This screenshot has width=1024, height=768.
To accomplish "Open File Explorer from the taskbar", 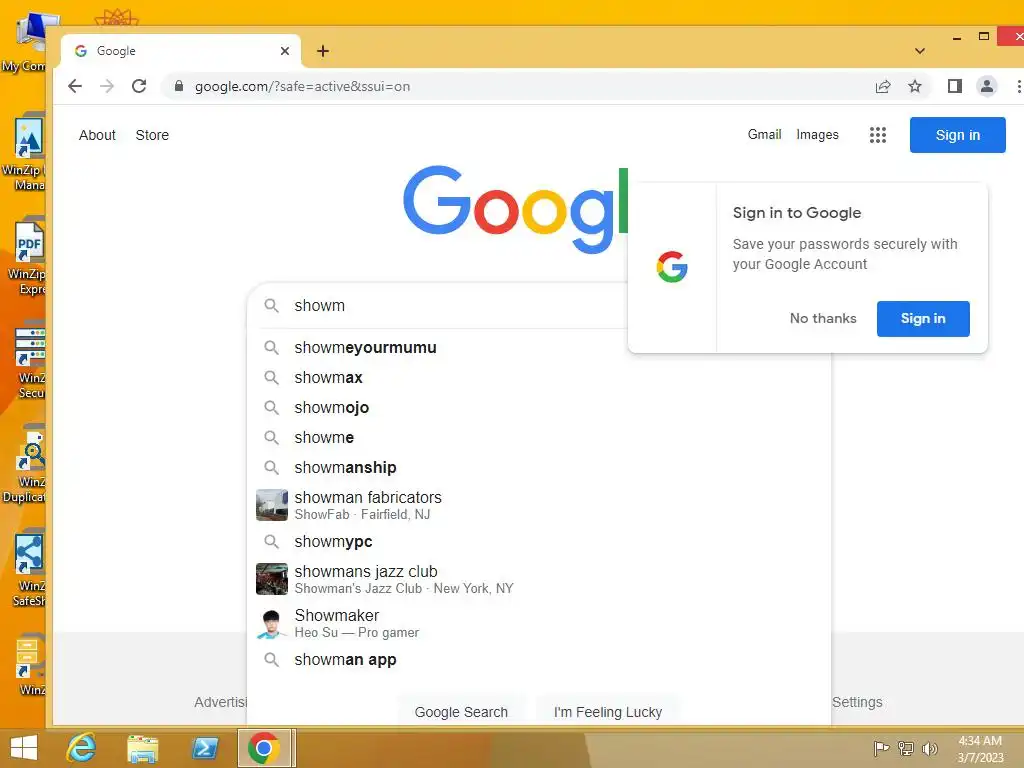I will [143, 748].
